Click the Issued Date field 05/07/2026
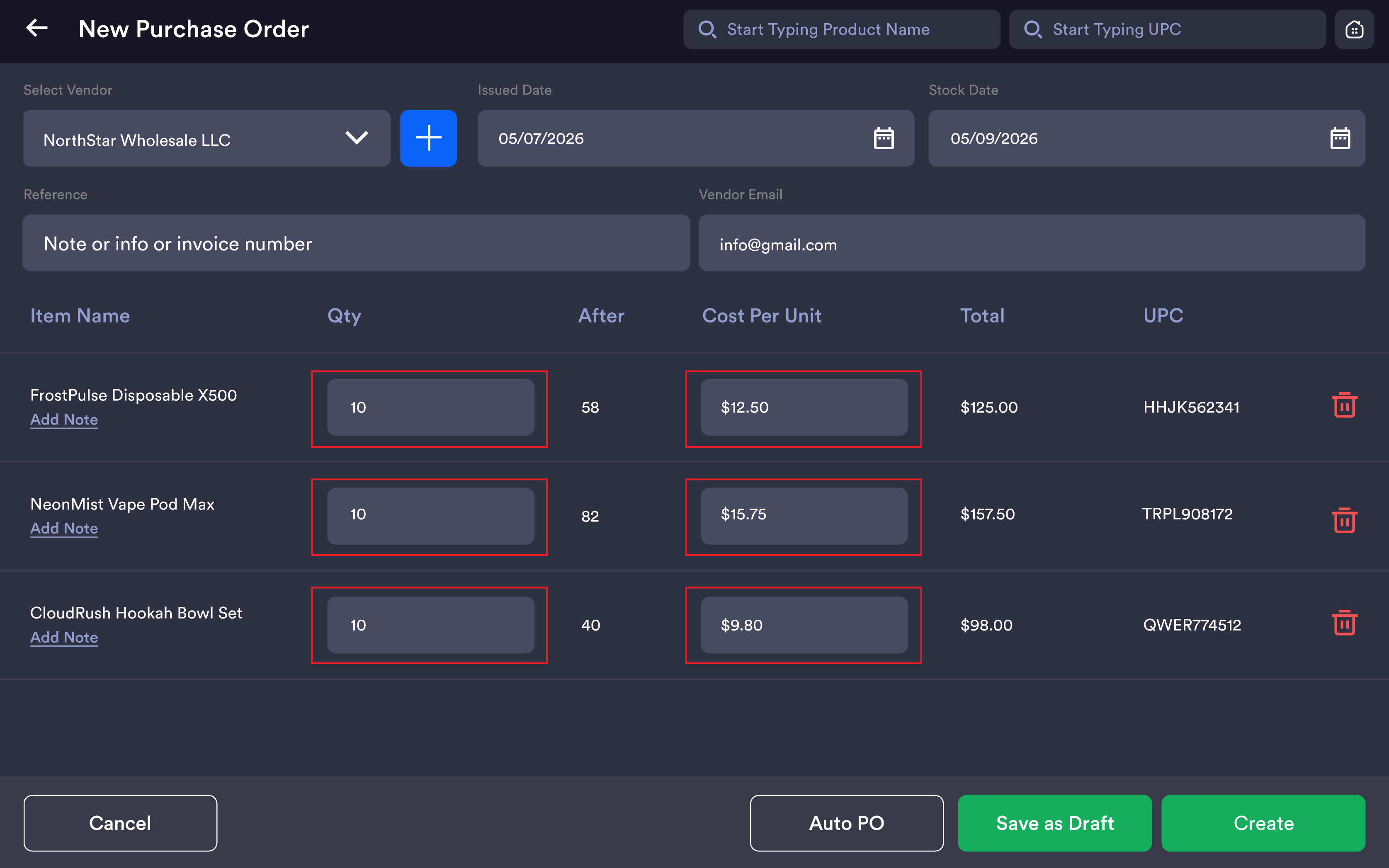Viewport: 1389px width, 868px height. coord(696,138)
